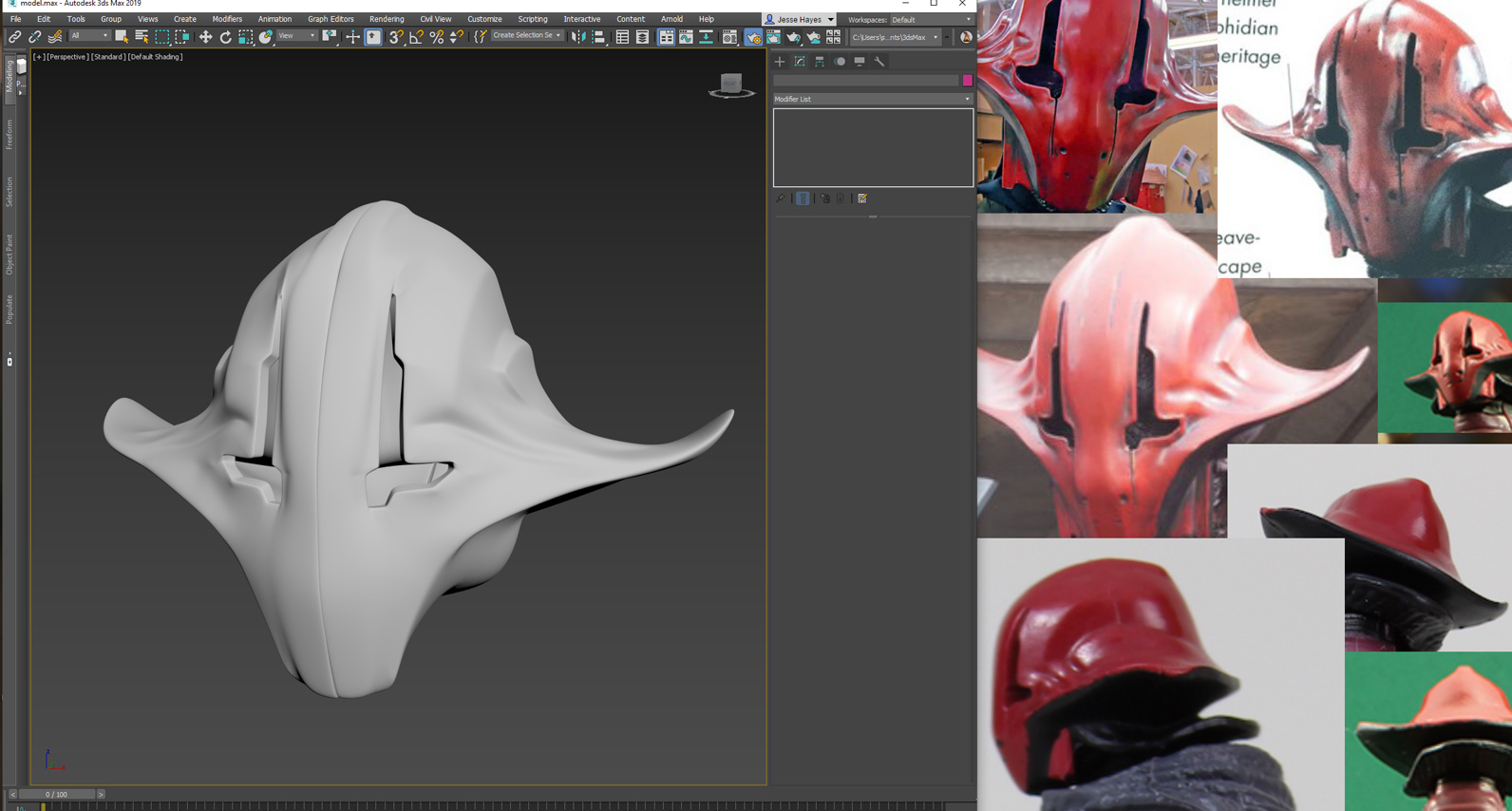Click the Unlink Selection icon
The width and height of the screenshot is (1512, 811).
34,37
